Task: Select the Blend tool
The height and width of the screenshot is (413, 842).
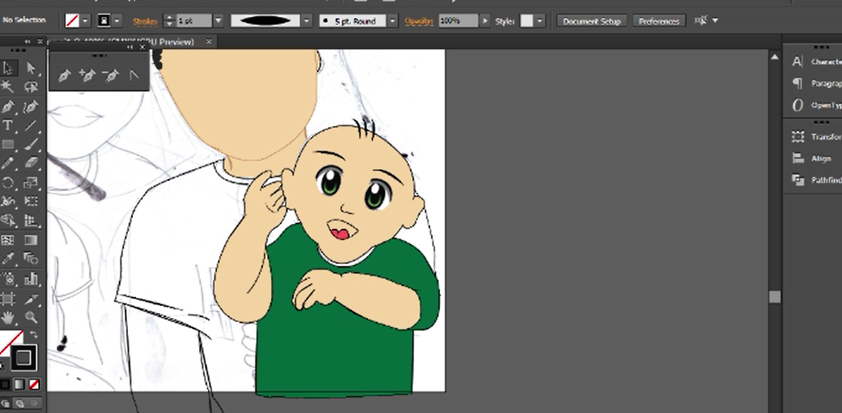Action: click(31, 259)
